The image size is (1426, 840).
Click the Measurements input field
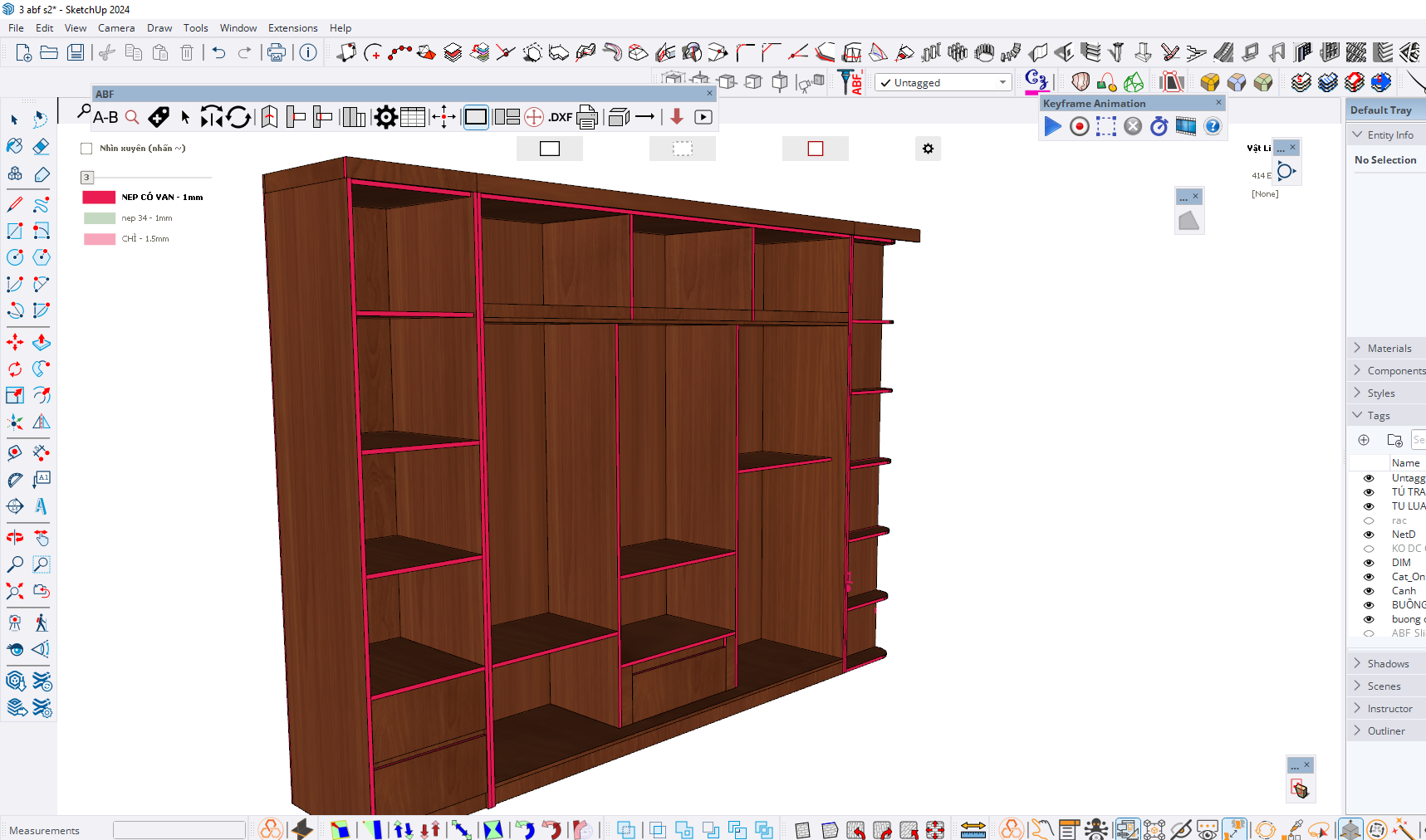pos(179,830)
